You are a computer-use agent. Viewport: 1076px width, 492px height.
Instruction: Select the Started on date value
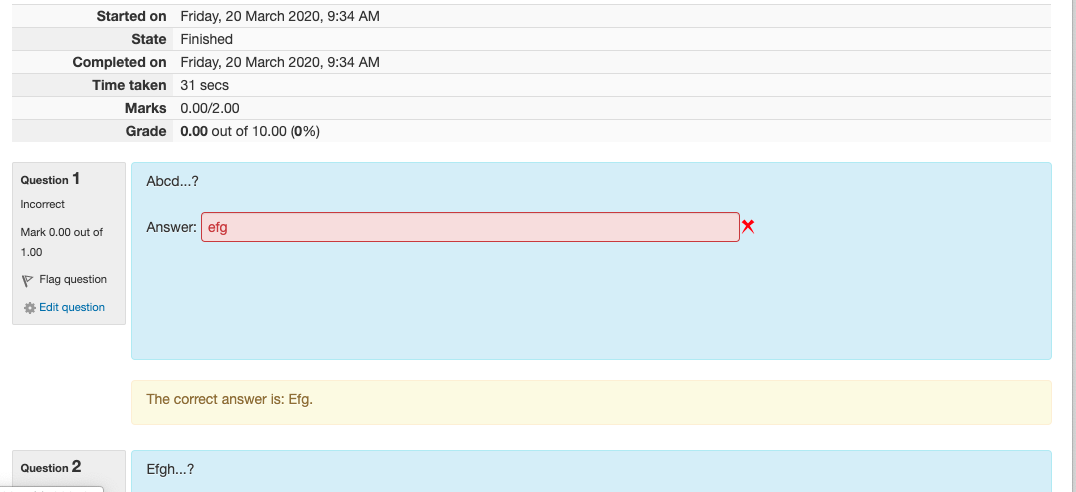pyautogui.click(x=280, y=16)
